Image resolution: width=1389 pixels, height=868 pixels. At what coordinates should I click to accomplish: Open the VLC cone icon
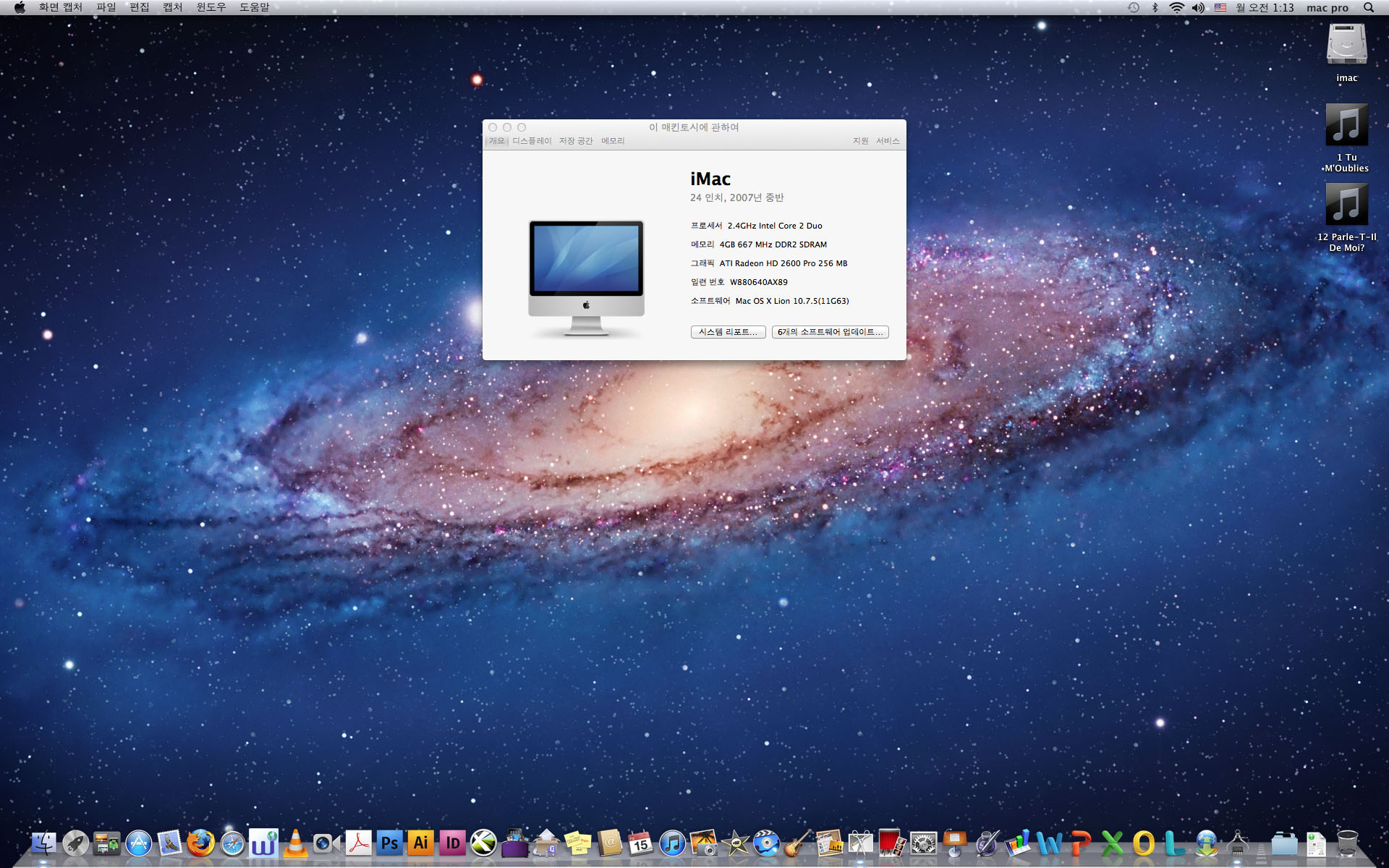click(x=295, y=843)
